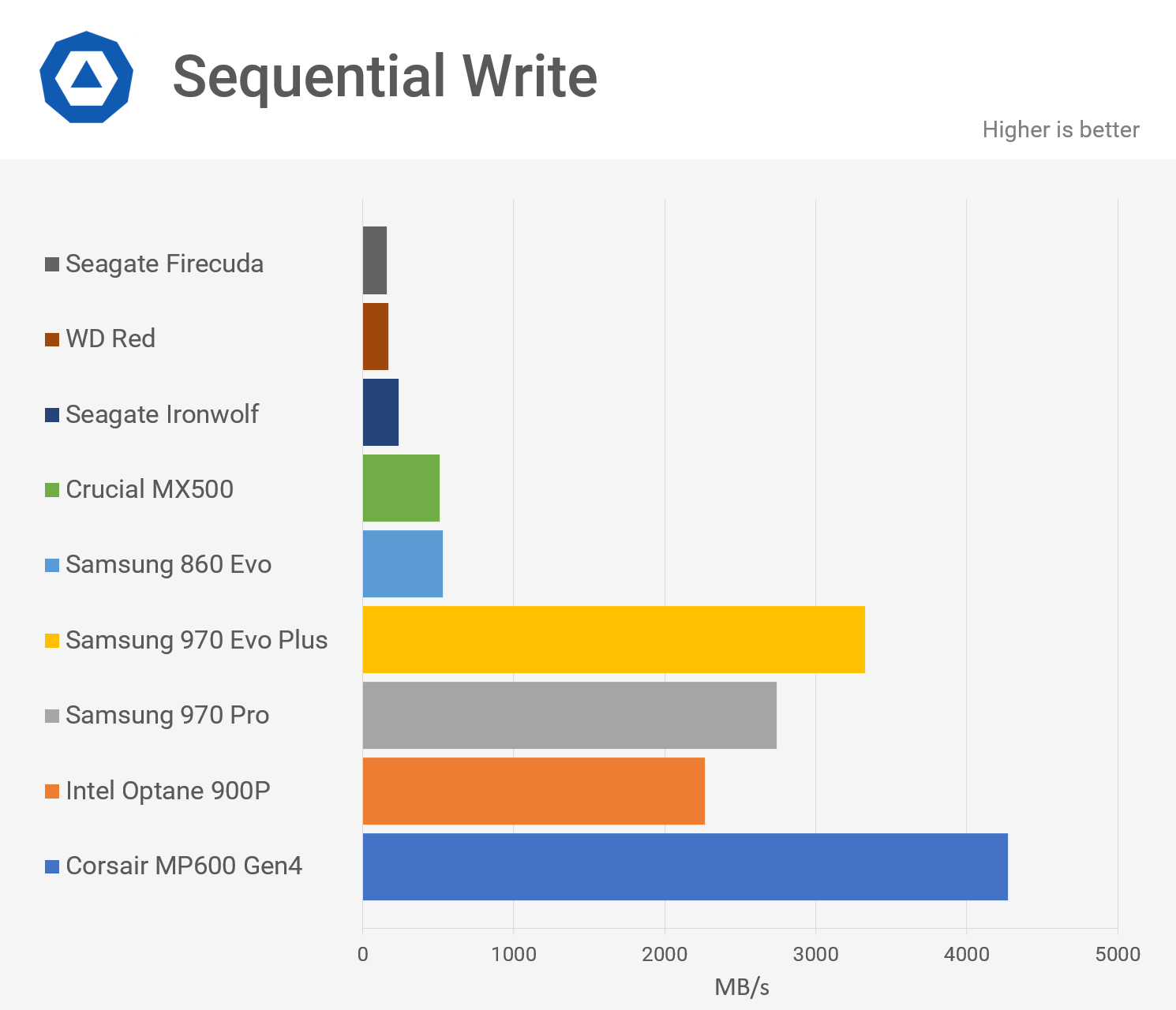Click the Sequential Write chart title
This screenshot has width=1176, height=1010.
[x=384, y=77]
